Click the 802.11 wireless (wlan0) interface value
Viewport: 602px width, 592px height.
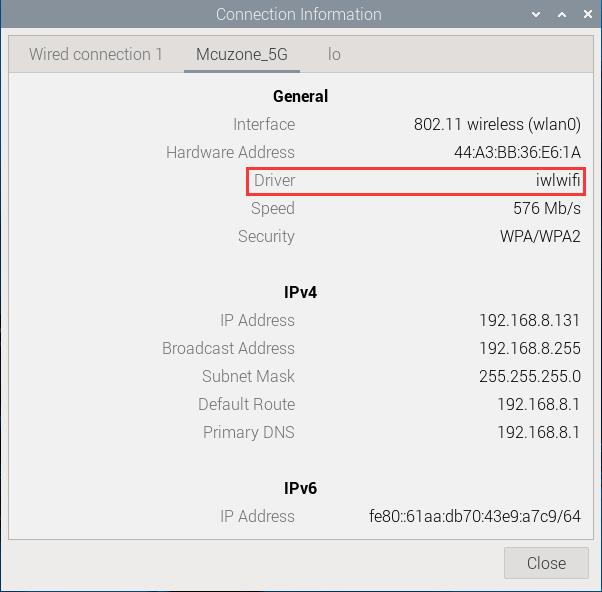[497, 124]
